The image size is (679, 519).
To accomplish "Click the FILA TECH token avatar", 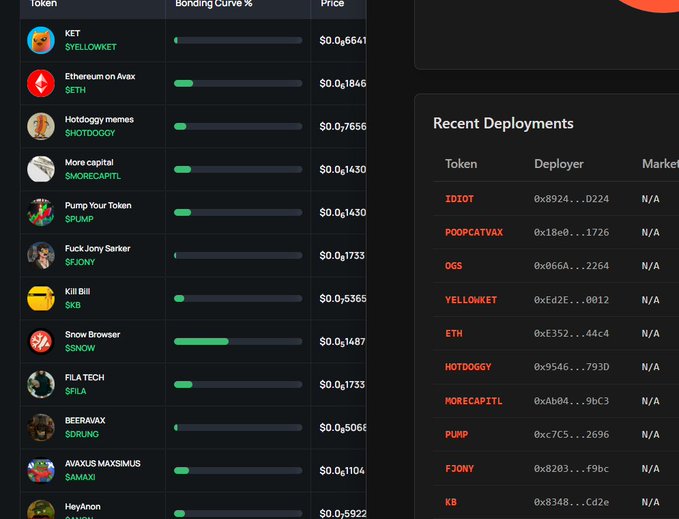I will click(x=41, y=384).
